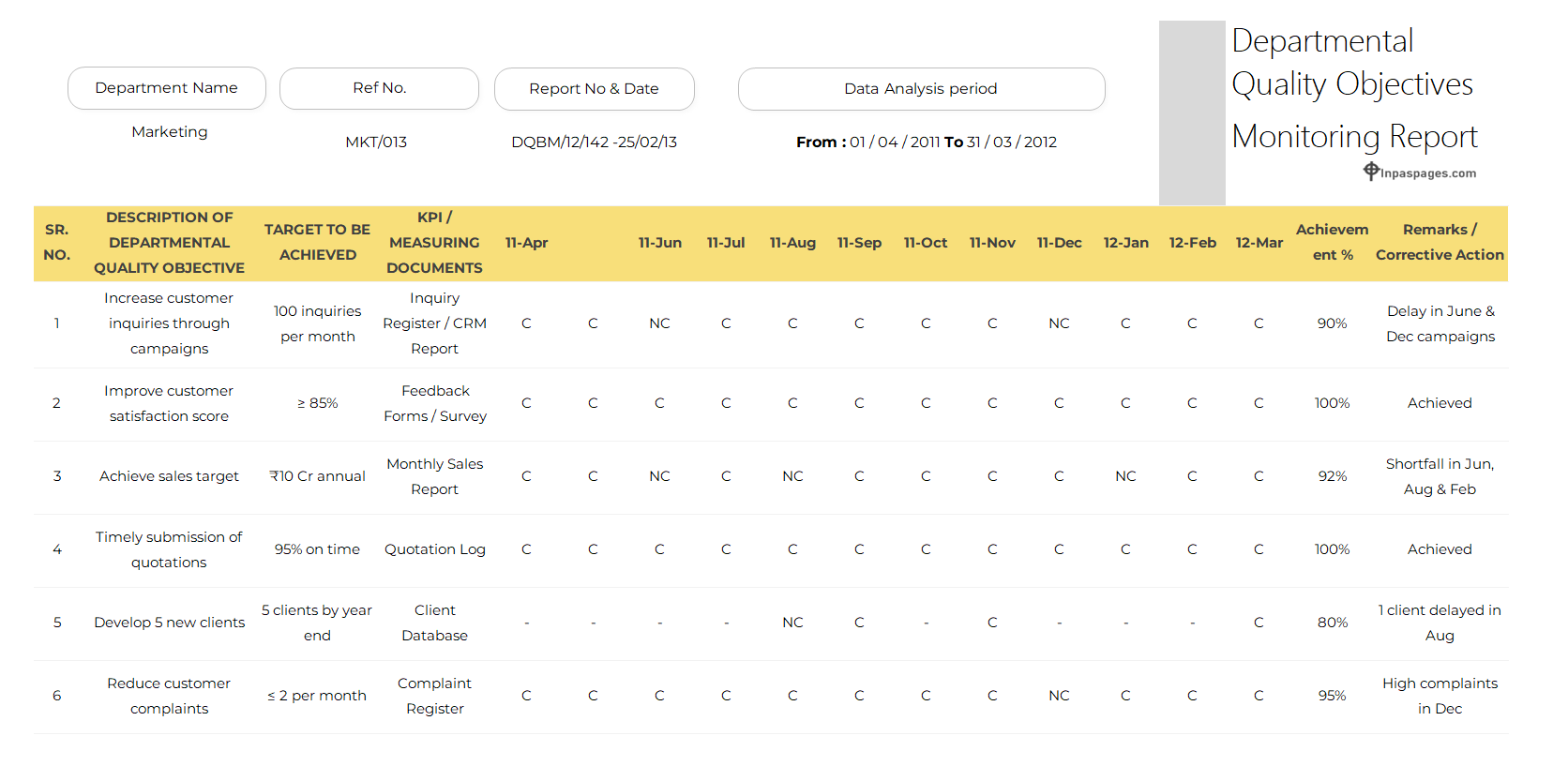The image size is (1568, 766).
Task: Click the Feedback Forms / Survey cell
Action: tap(434, 403)
